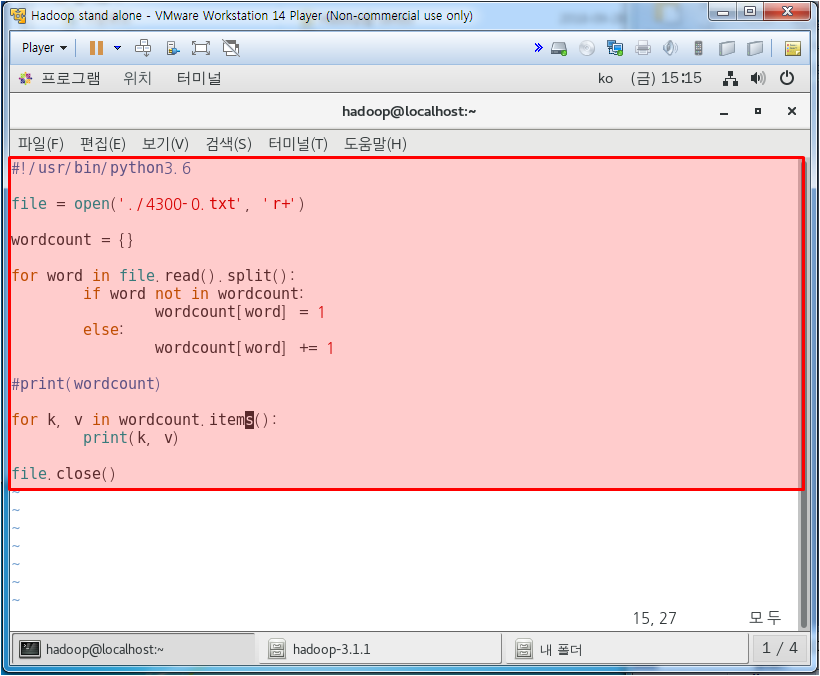This screenshot has height=676, width=820.
Task: Switch the ko input language indicator
Action: point(605,78)
